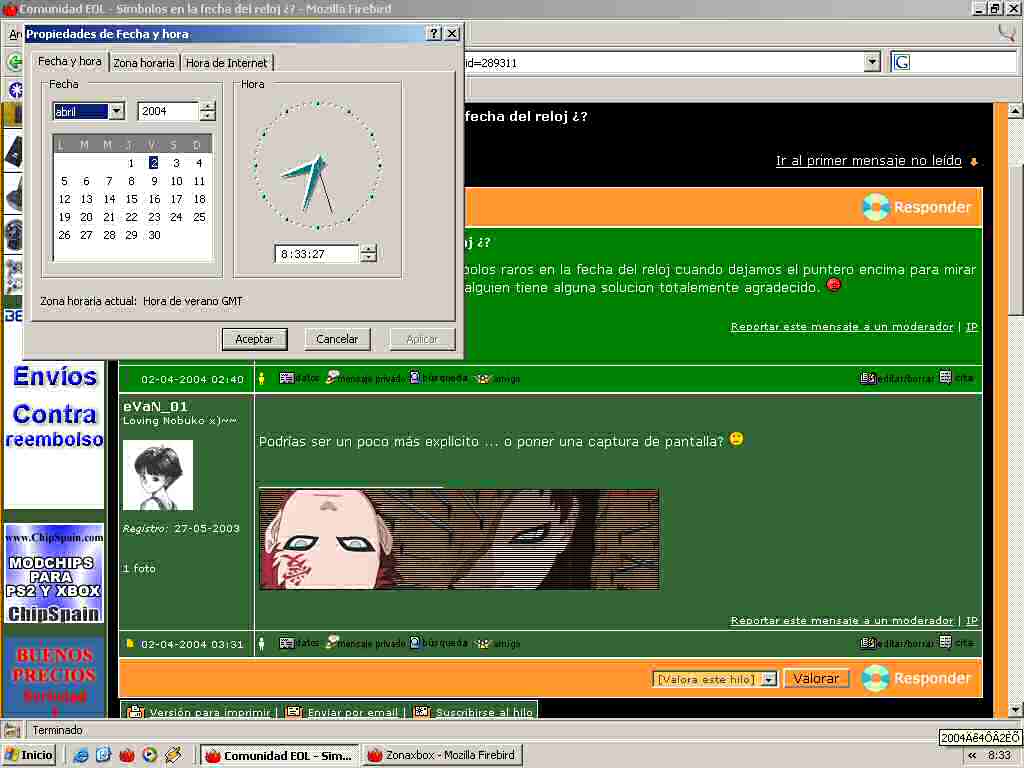Click the time field showing 8:33:27
This screenshot has height=768, width=1024.
pos(317,253)
